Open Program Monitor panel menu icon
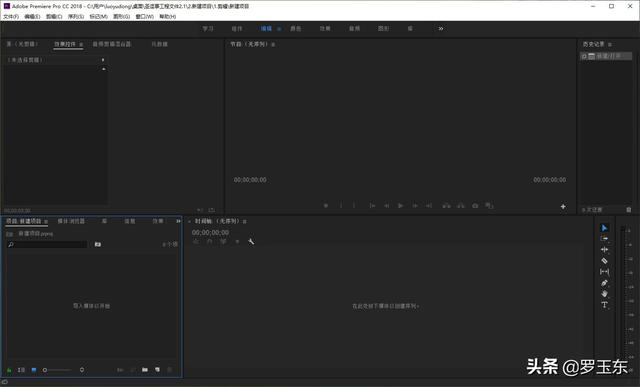Viewport: 640px width, 387px height. pyautogui.click(x=273, y=44)
